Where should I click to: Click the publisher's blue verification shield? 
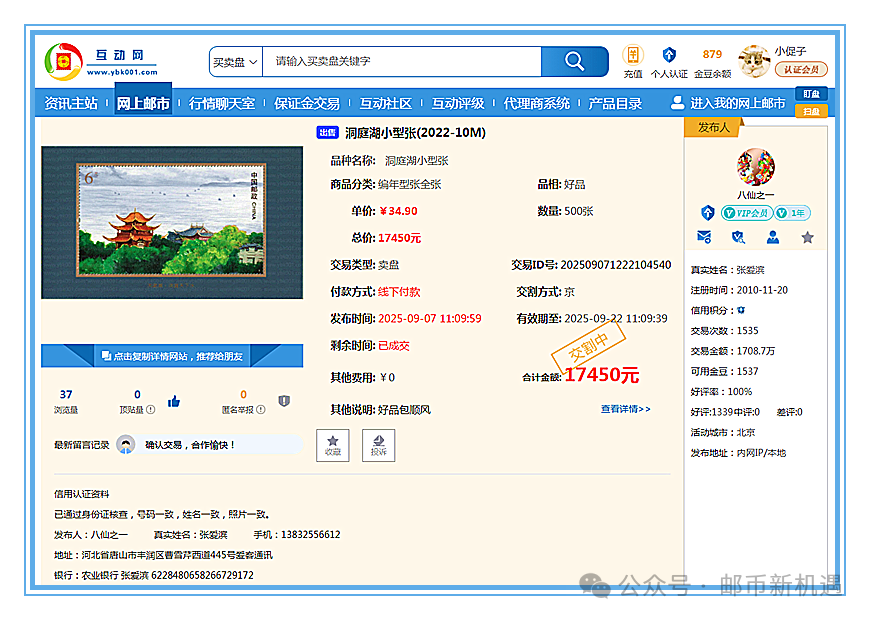pyautogui.click(x=707, y=213)
